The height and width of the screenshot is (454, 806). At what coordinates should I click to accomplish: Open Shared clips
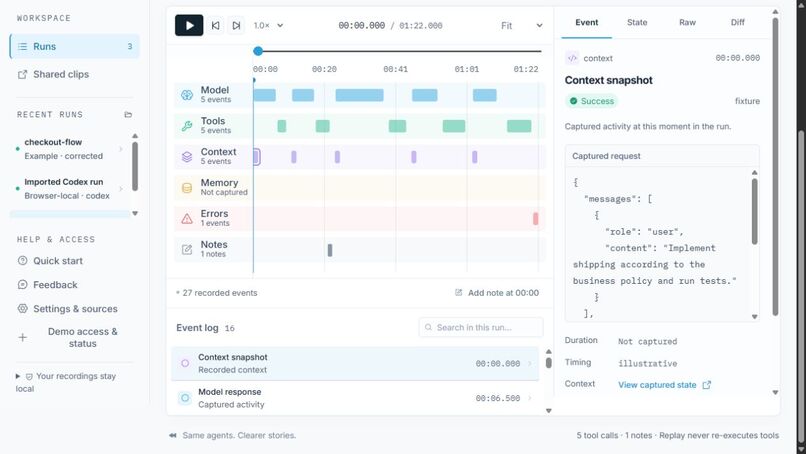coord(75,74)
